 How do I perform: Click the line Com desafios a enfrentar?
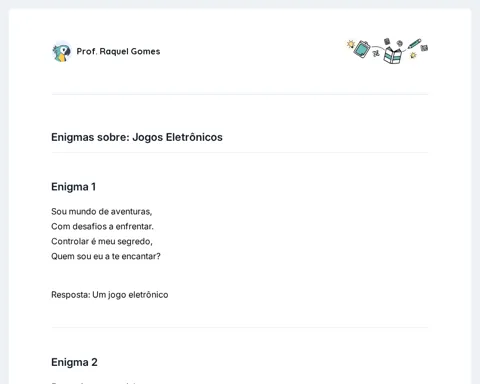click(102, 226)
